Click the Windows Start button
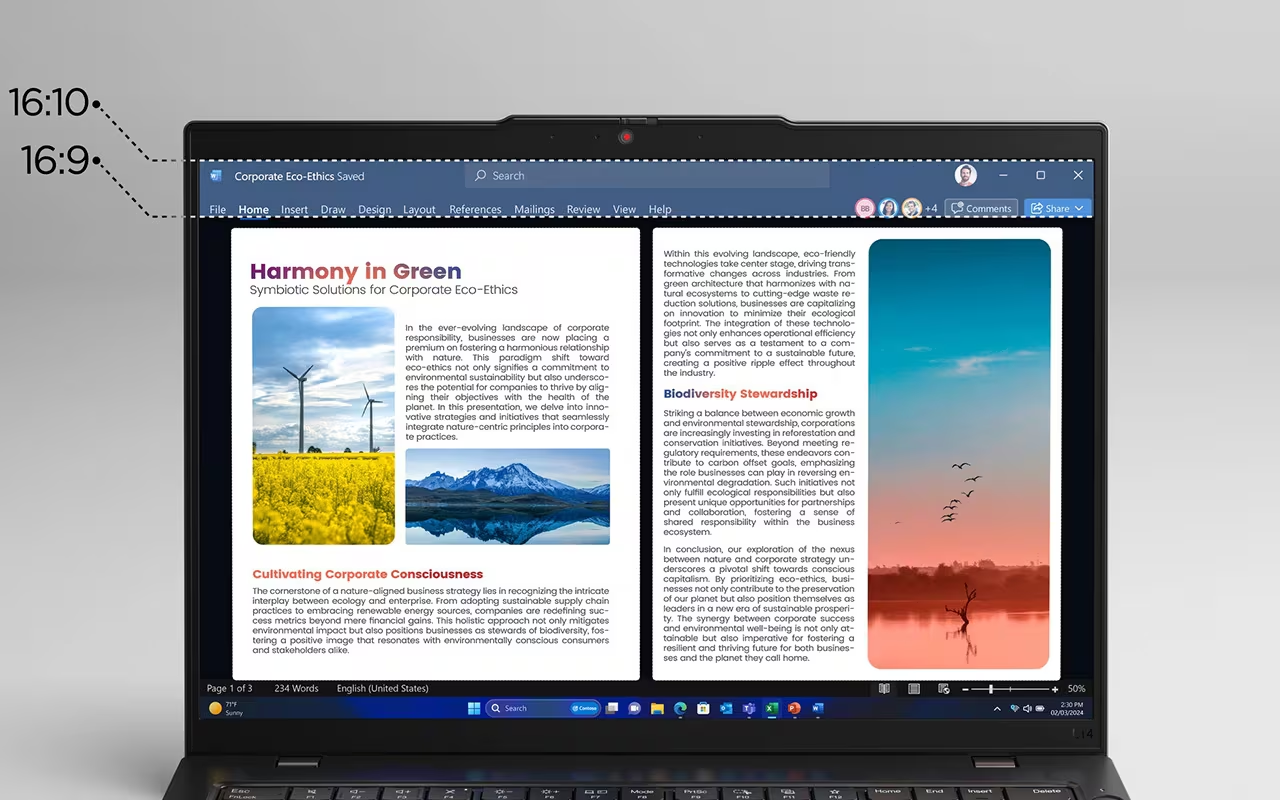1280x800 pixels. coord(474,708)
